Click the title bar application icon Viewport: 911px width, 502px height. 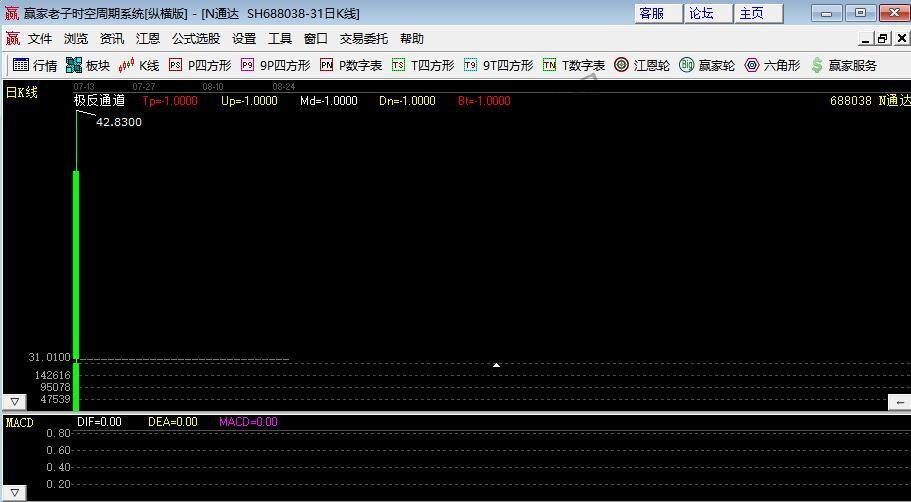(12, 13)
